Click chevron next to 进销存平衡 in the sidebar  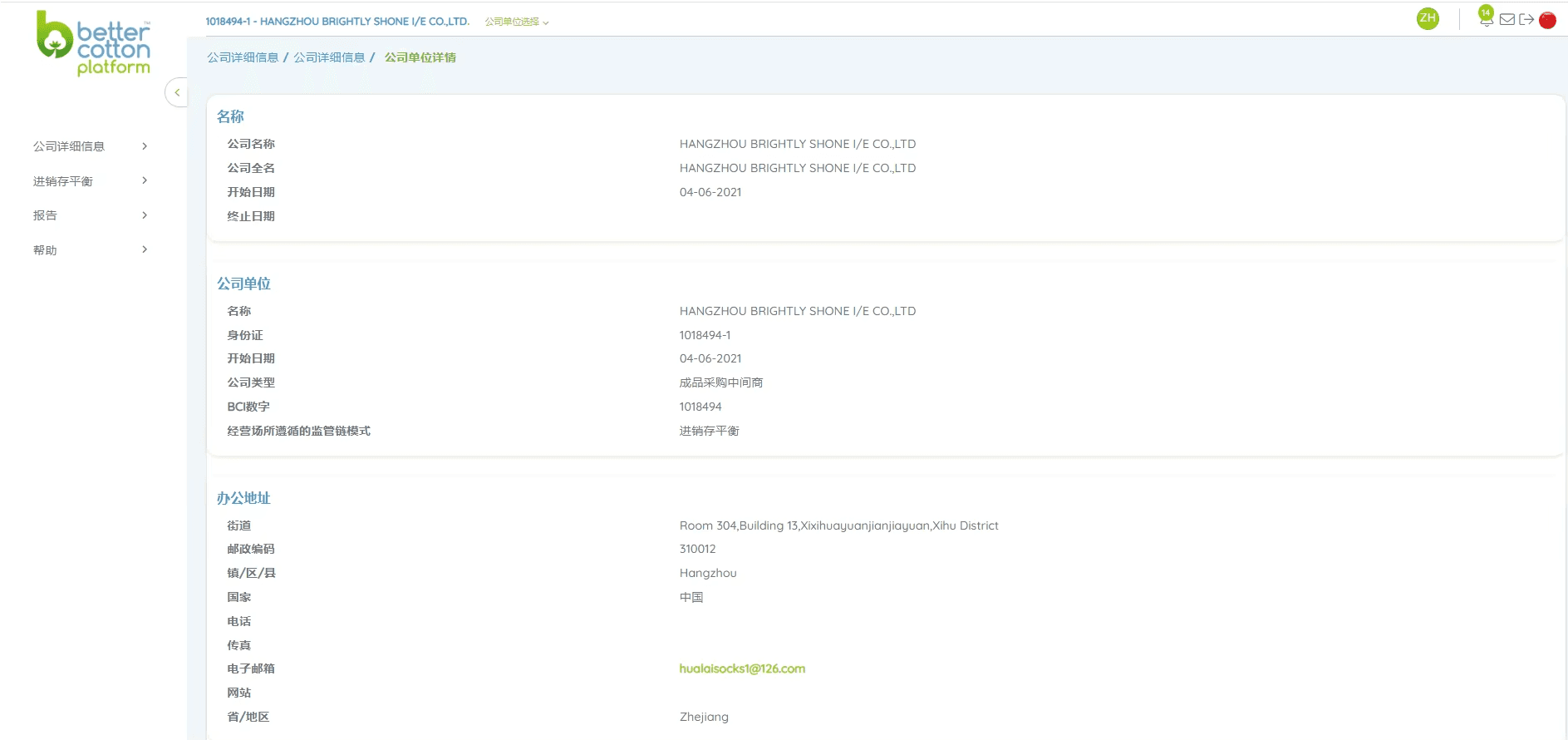(x=145, y=180)
